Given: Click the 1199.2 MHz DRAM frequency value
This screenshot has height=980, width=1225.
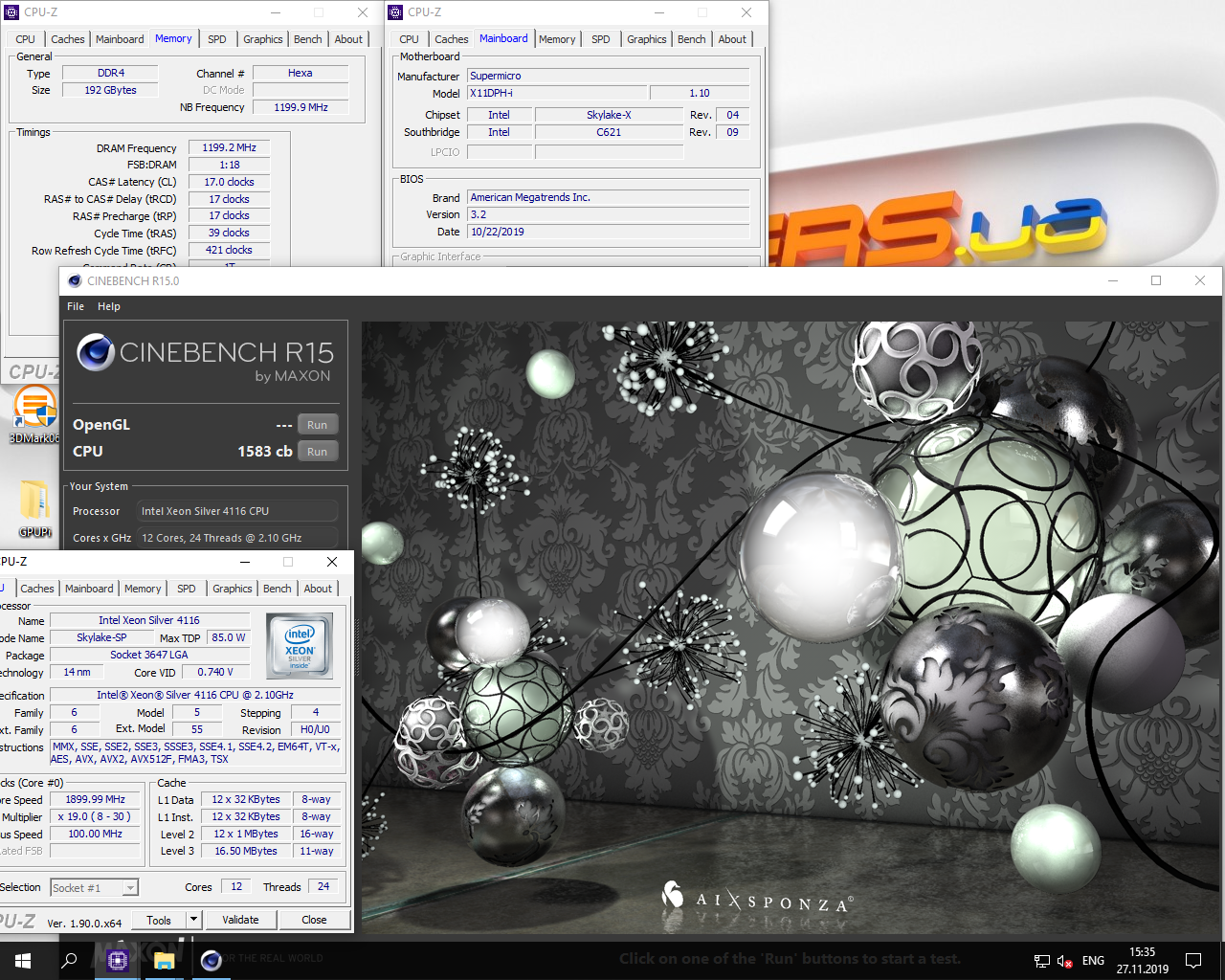Looking at the screenshot, I should (x=230, y=147).
